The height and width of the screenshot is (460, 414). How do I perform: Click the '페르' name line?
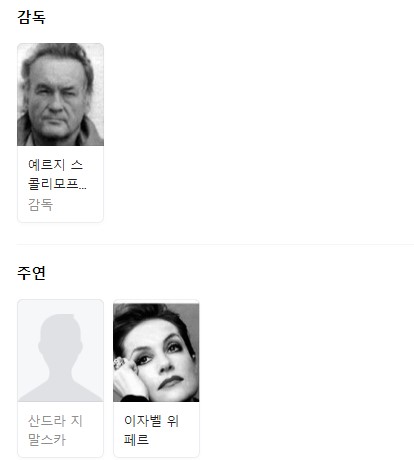(136, 440)
